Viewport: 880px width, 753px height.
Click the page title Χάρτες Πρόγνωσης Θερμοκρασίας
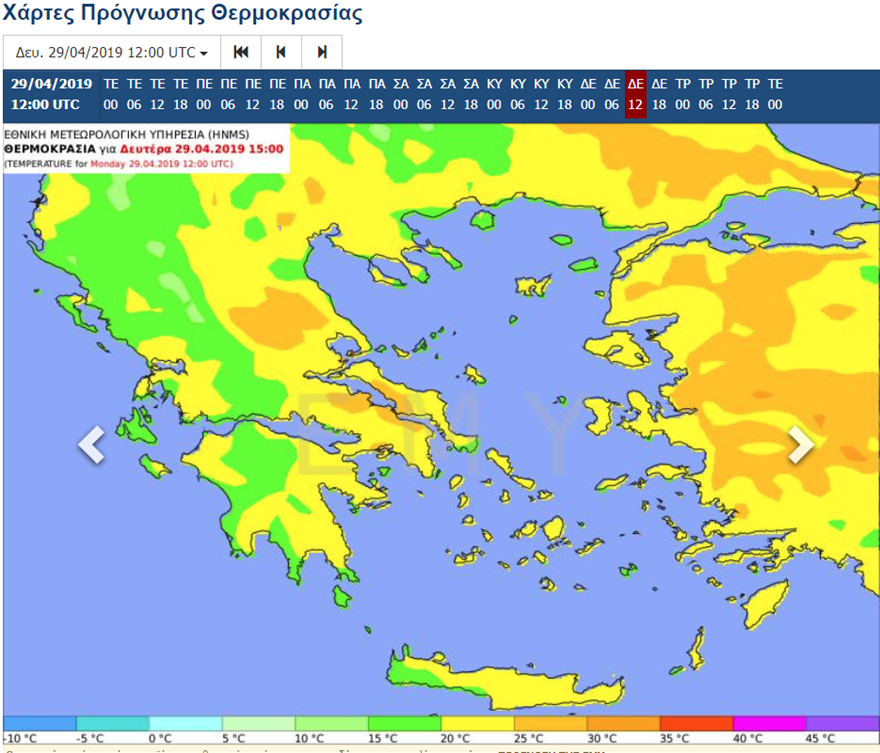tap(184, 14)
